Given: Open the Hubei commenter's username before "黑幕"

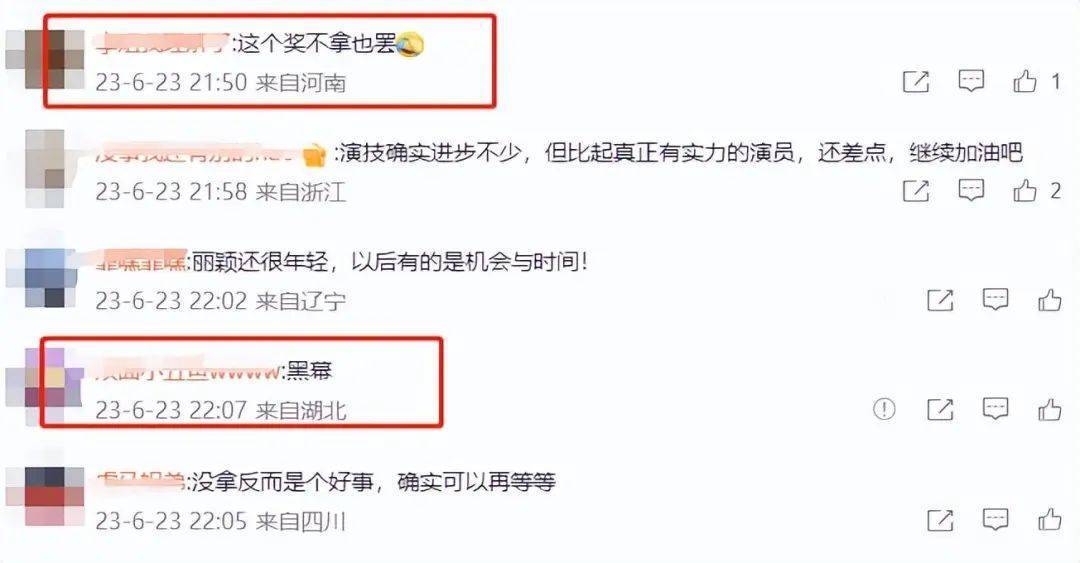Looking at the screenshot, I should tap(187, 371).
